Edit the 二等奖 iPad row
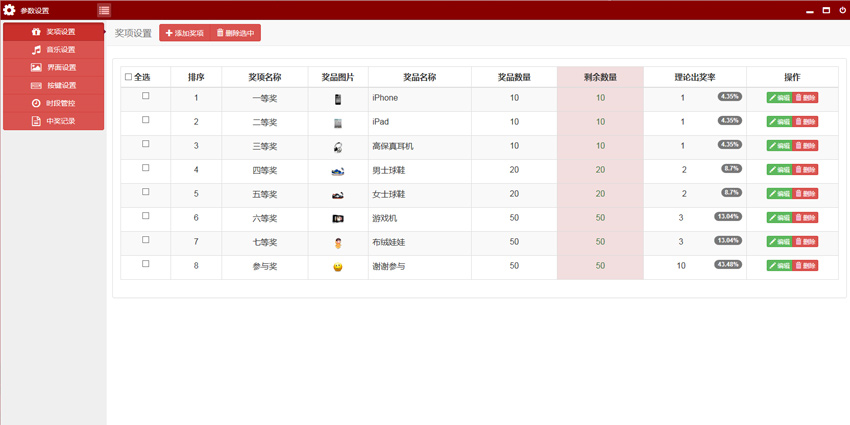Viewport: 850px width, 425px height. click(780, 121)
